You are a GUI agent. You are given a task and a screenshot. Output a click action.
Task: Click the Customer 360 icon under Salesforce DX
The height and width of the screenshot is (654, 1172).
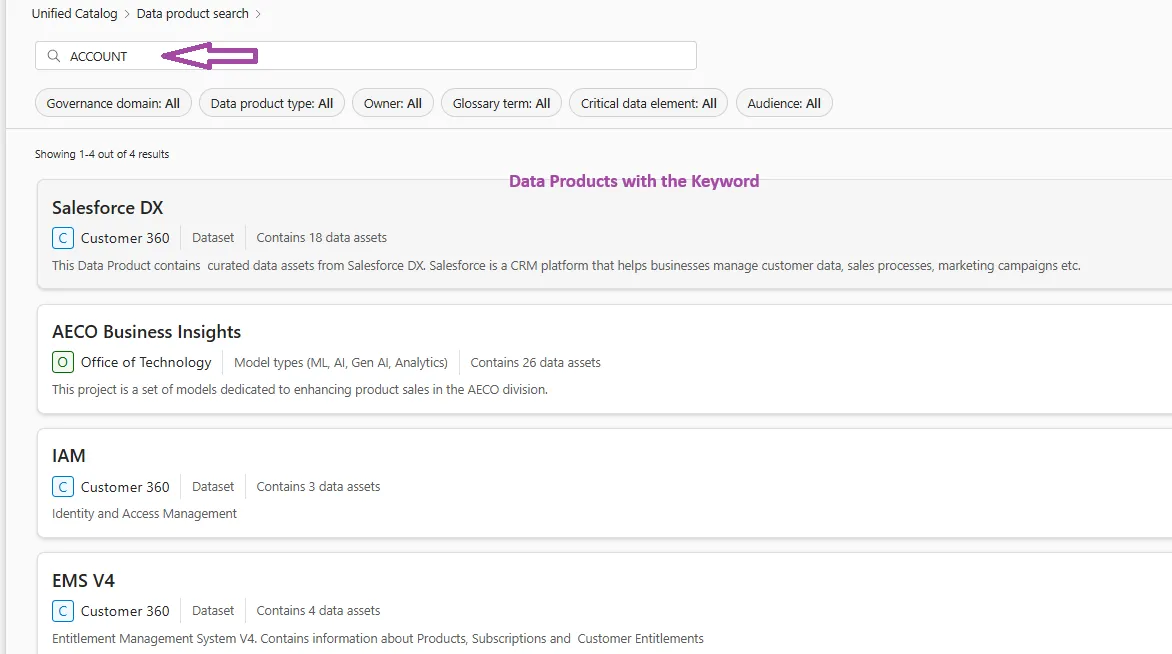[63, 238]
